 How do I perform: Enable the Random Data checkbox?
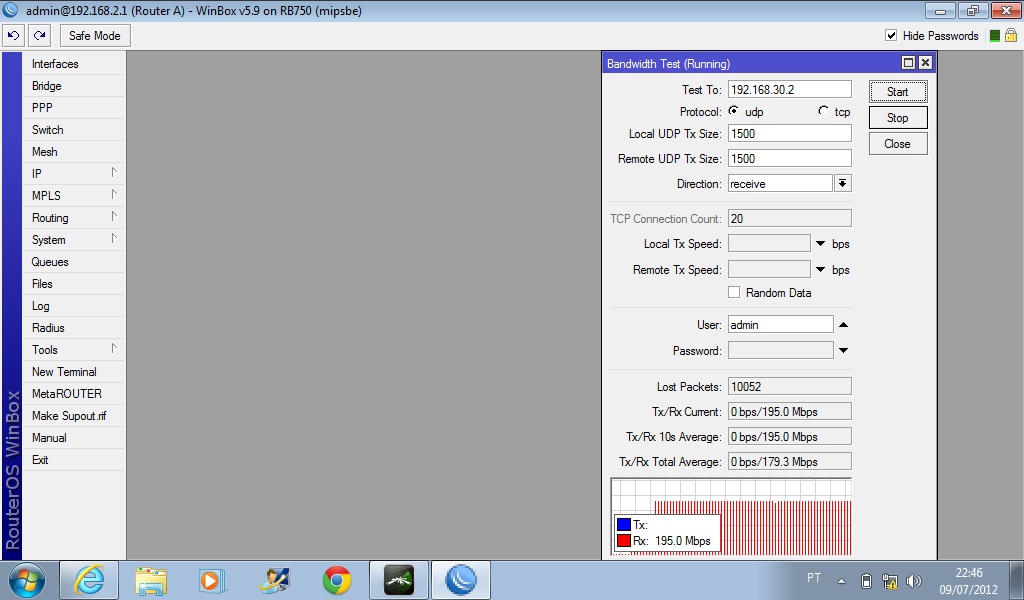(x=734, y=293)
